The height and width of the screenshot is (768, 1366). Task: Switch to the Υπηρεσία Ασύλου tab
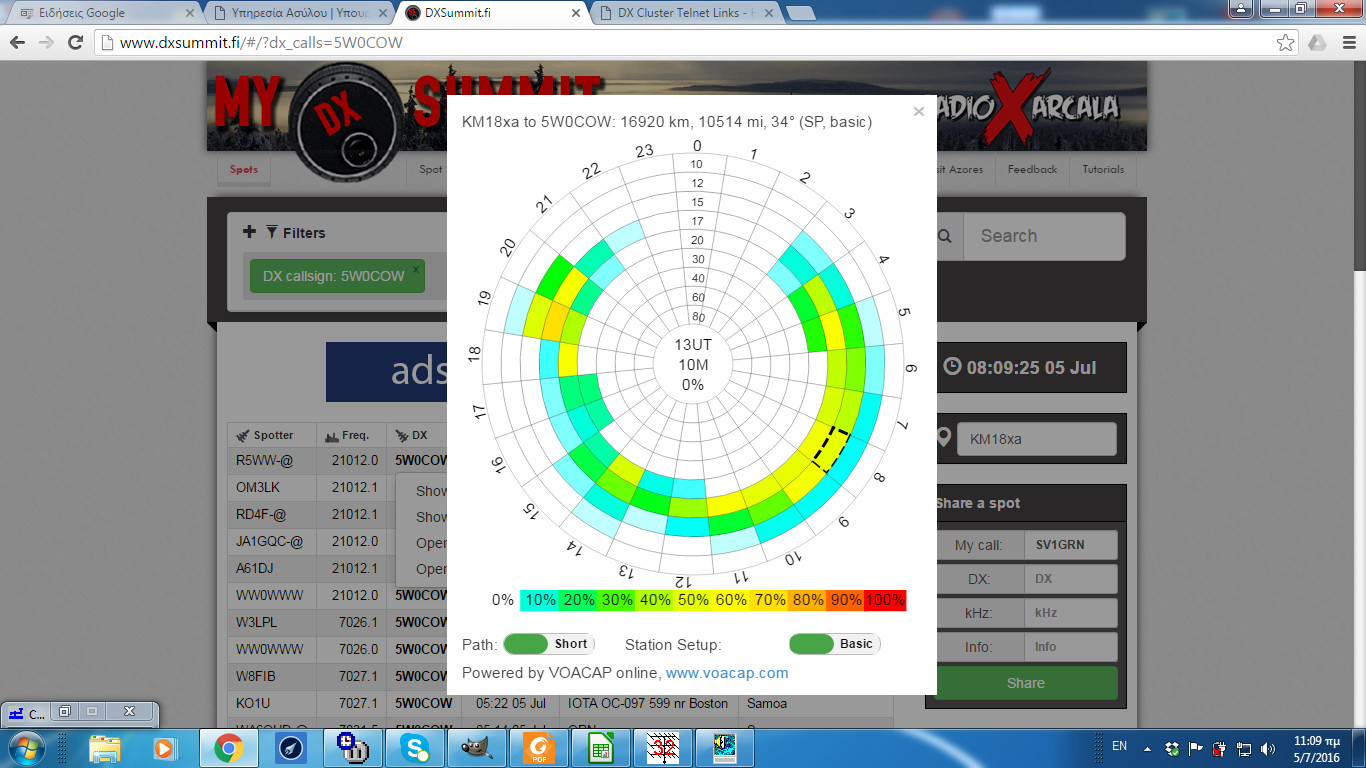pos(298,13)
